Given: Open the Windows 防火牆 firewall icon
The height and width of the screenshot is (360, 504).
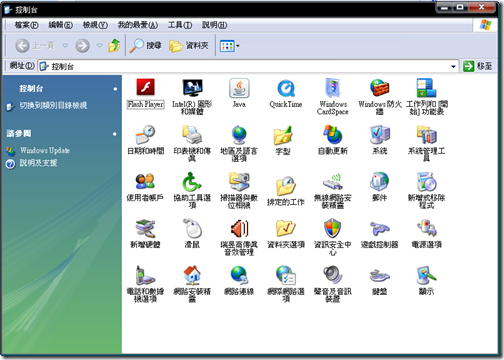Looking at the screenshot, I should click(379, 88).
